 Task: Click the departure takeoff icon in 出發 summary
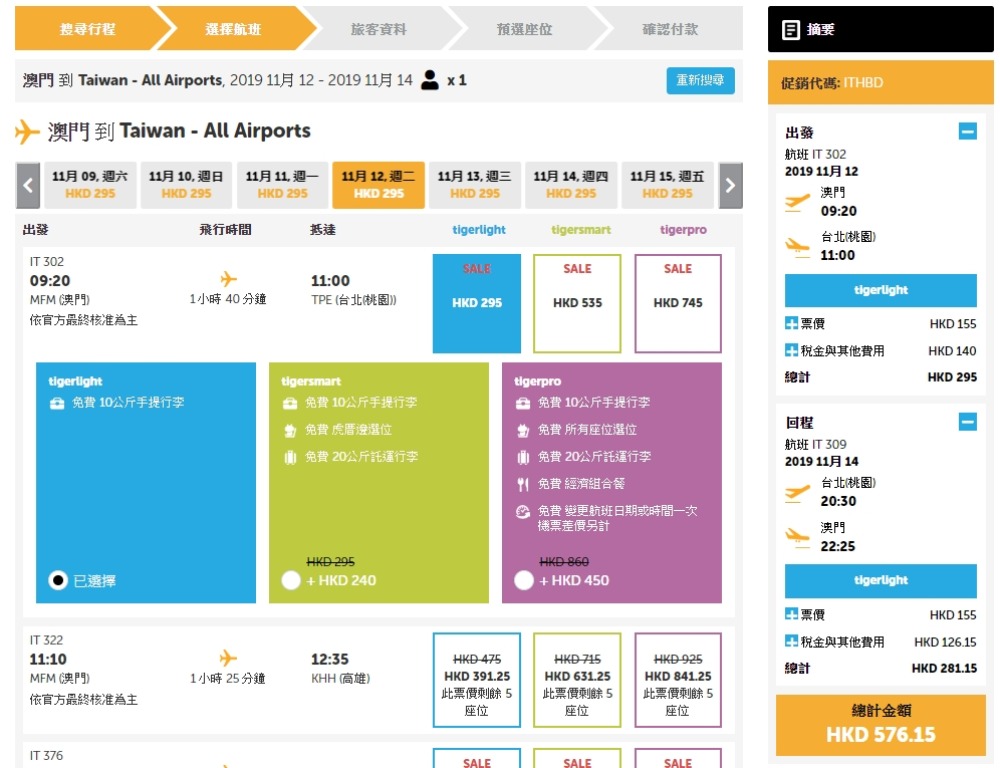coord(797,202)
